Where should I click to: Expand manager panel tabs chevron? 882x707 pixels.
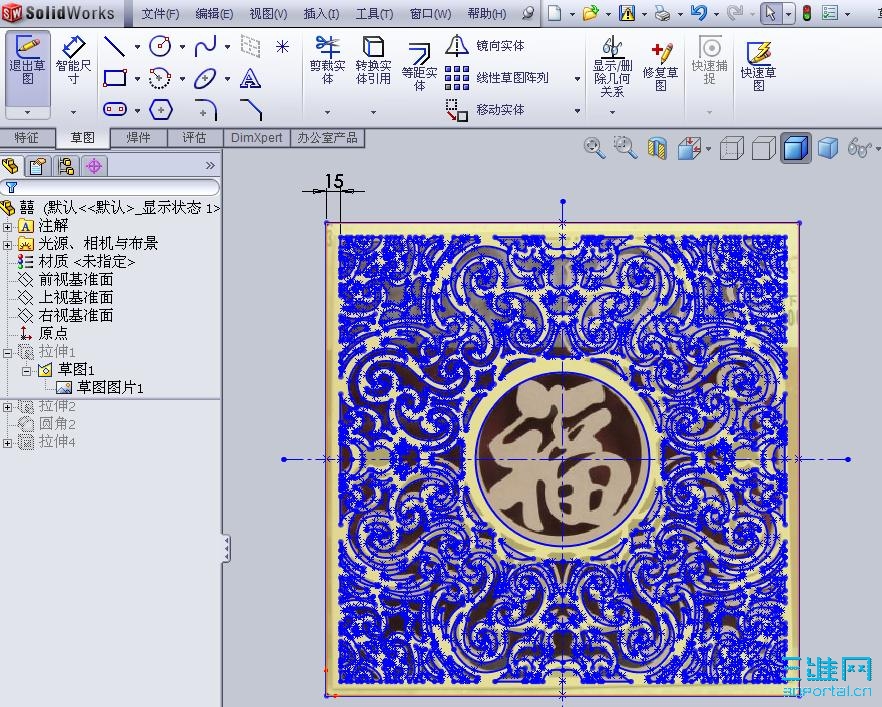[x=210, y=165]
